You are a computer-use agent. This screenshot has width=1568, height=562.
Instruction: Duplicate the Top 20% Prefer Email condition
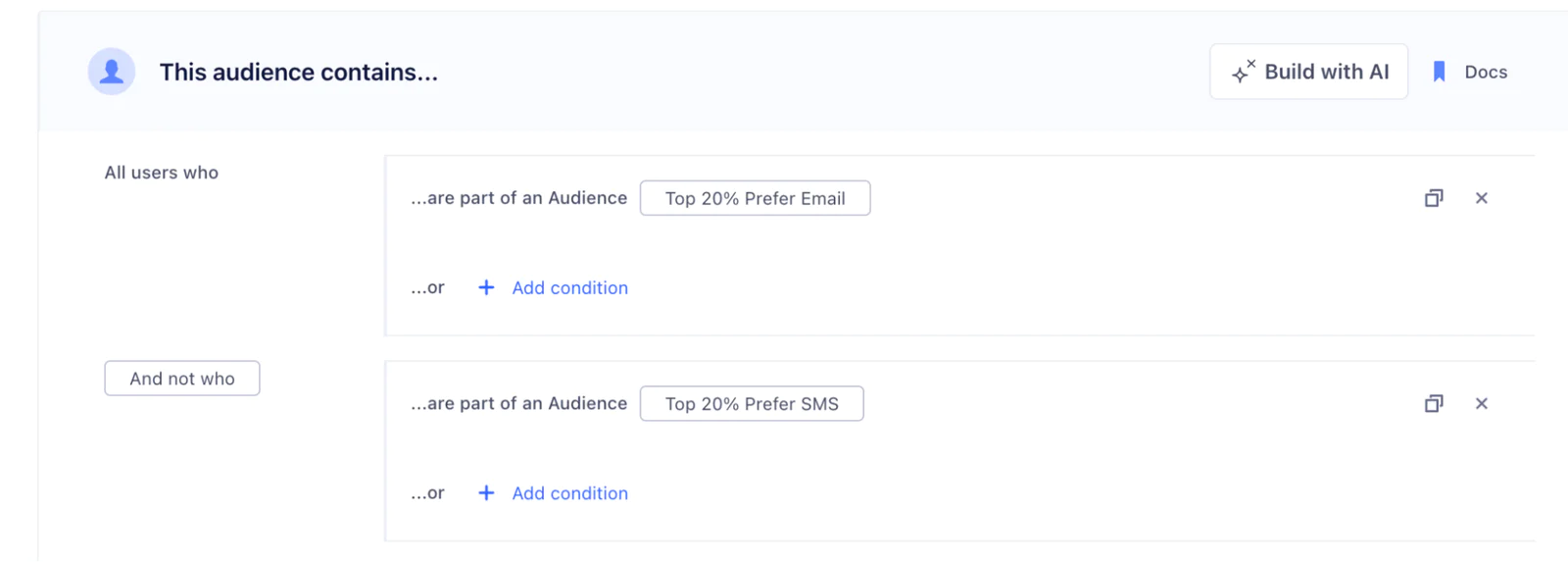1434,198
